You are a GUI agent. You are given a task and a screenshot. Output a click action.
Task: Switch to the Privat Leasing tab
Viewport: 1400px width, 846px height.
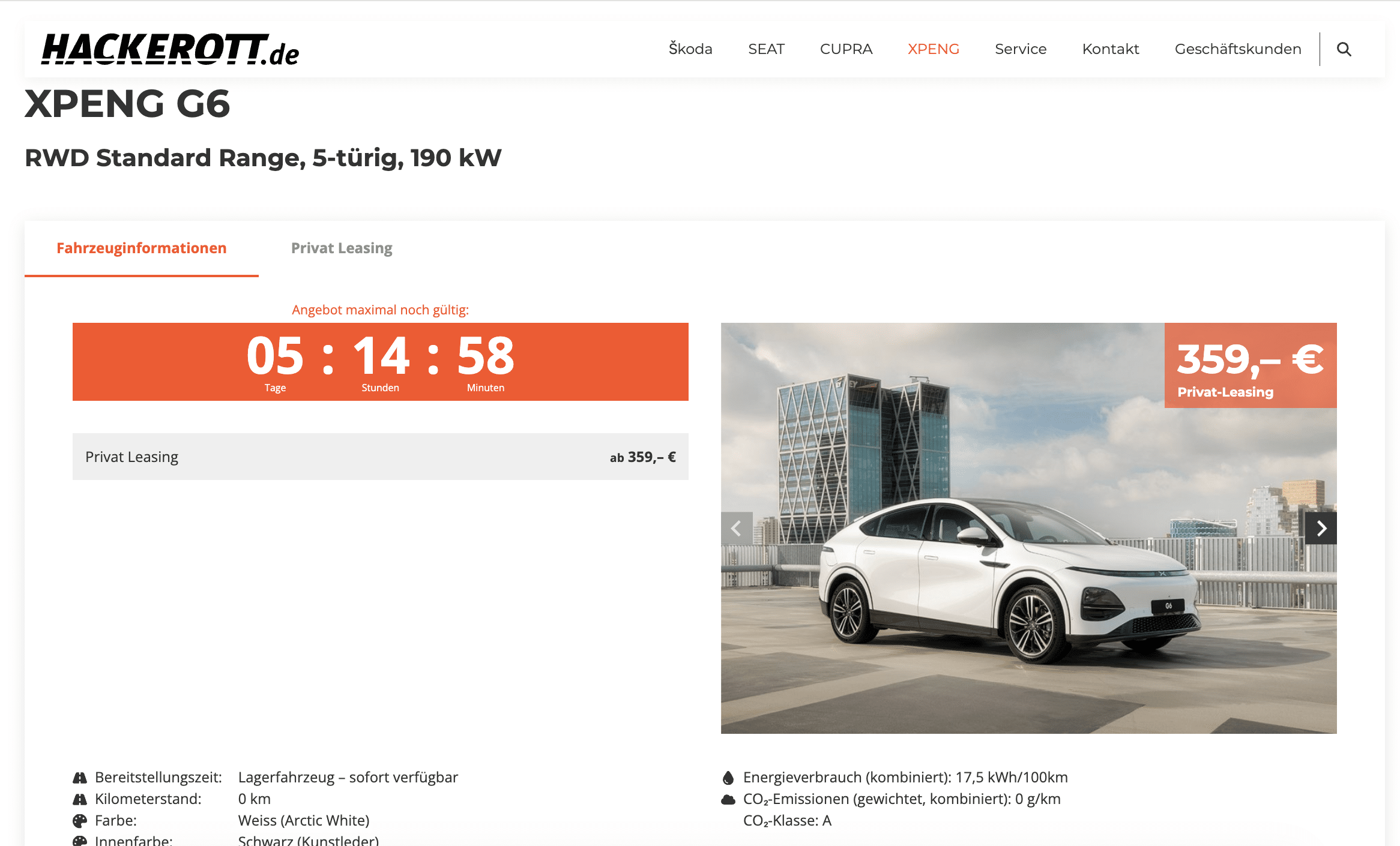coord(342,248)
